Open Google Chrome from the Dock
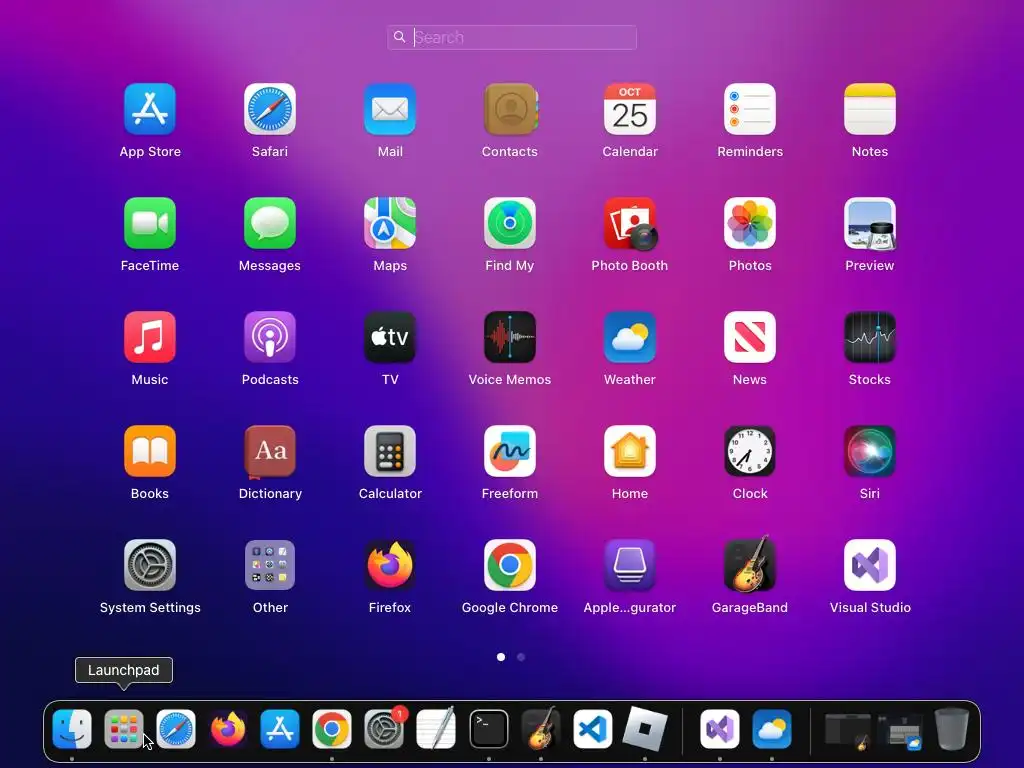This screenshot has width=1024, height=768. pyautogui.click(x=332, y=729)
